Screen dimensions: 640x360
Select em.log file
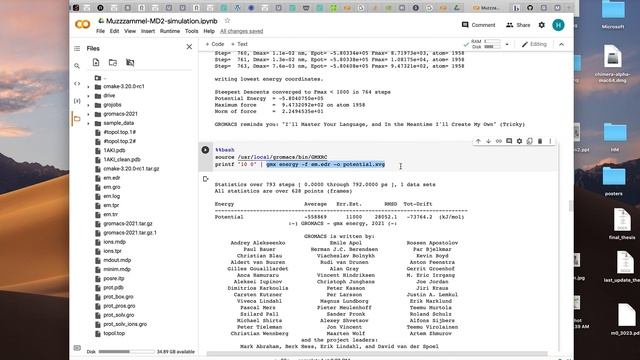pos(111,196)
